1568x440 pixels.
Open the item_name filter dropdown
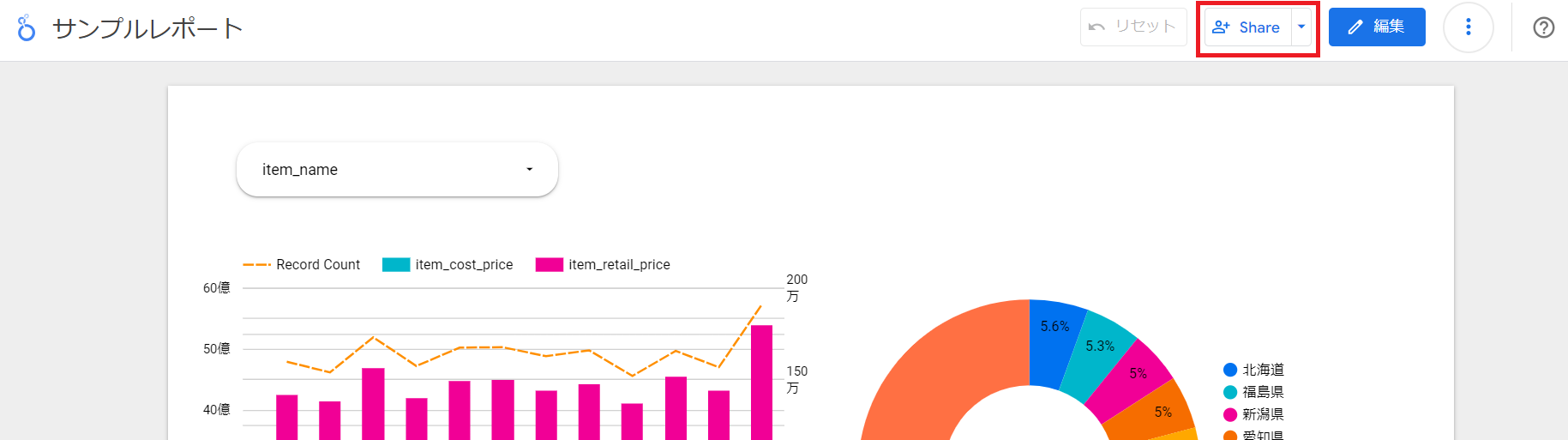click(397, 170)
